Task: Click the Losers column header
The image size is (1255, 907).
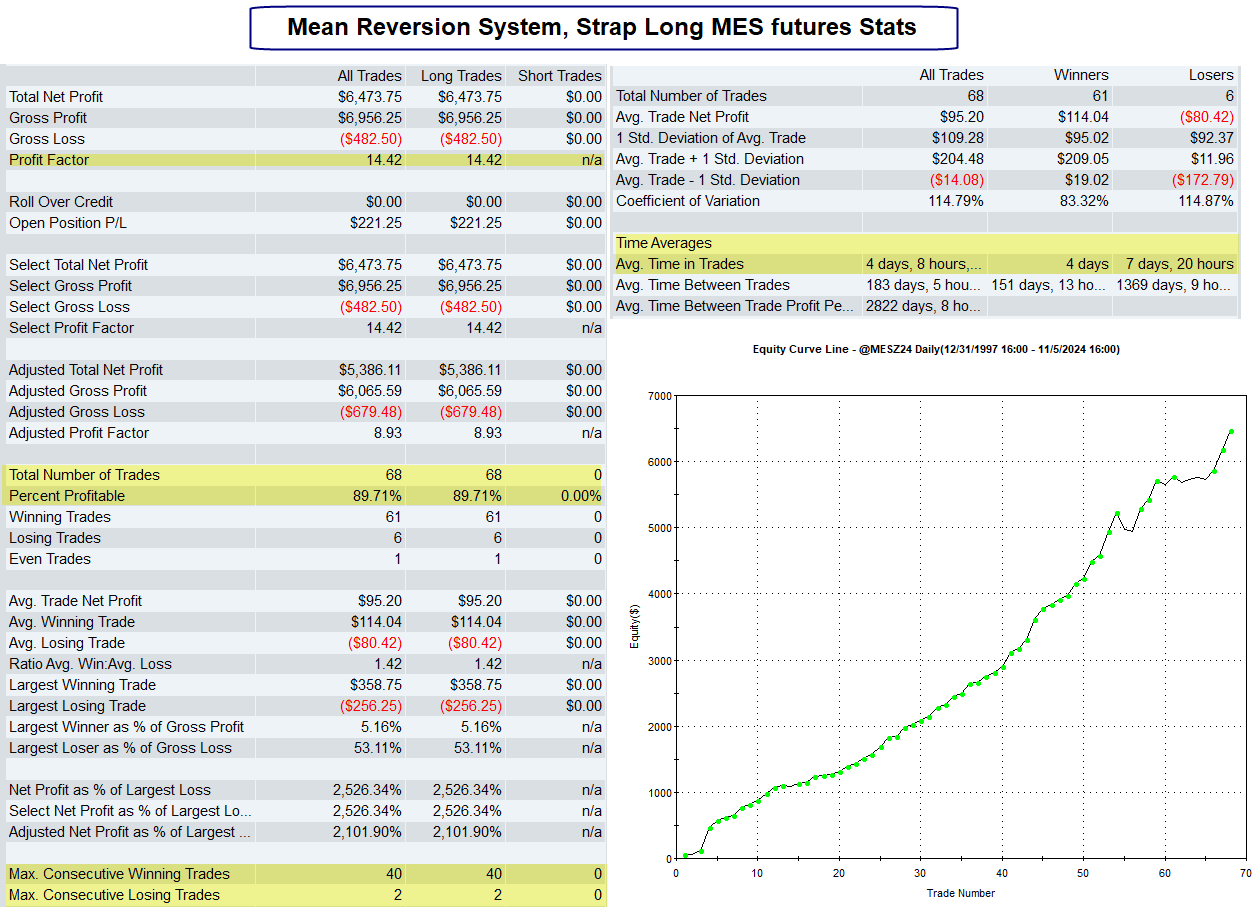Action: point(1211,75)
